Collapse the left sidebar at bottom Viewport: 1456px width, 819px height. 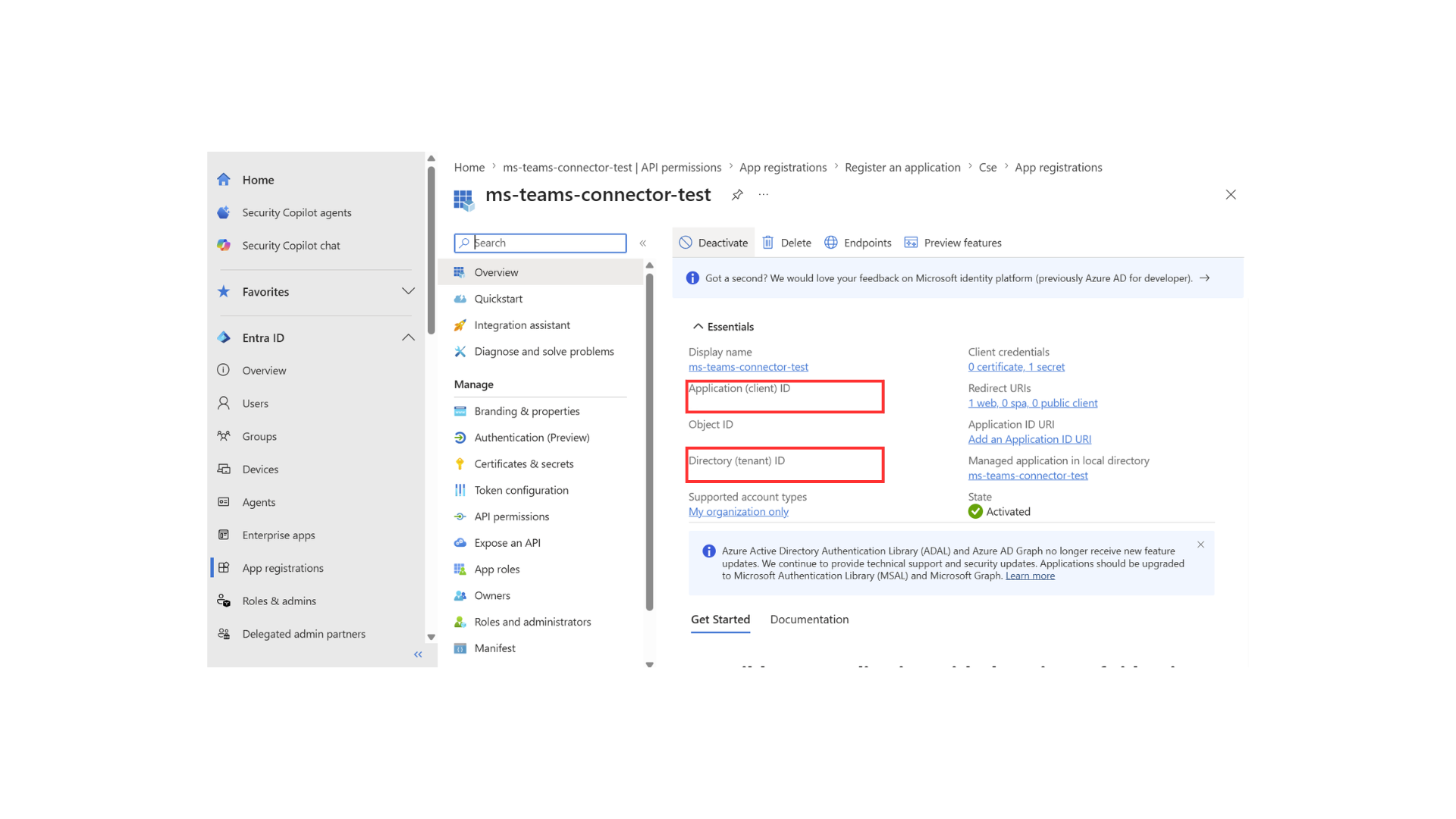coord(418,654)
